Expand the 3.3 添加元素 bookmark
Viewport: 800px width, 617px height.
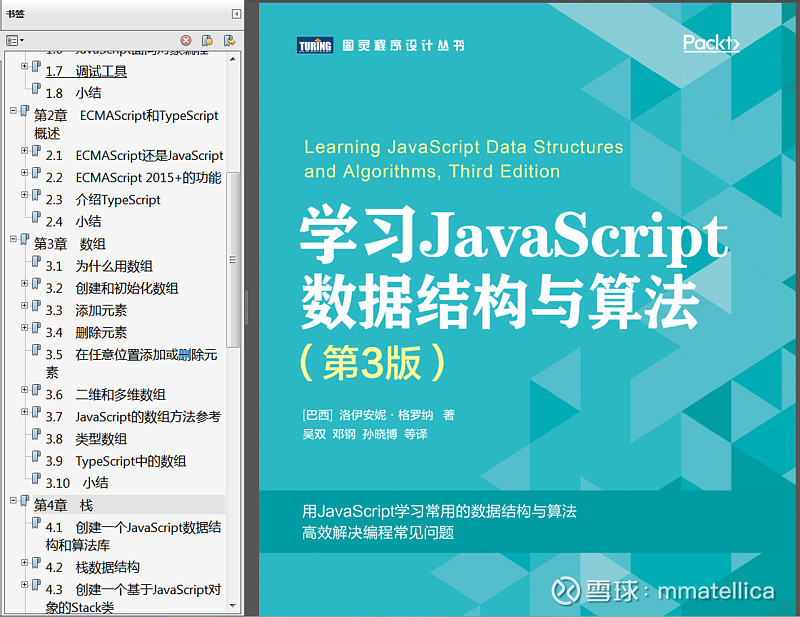25,306
